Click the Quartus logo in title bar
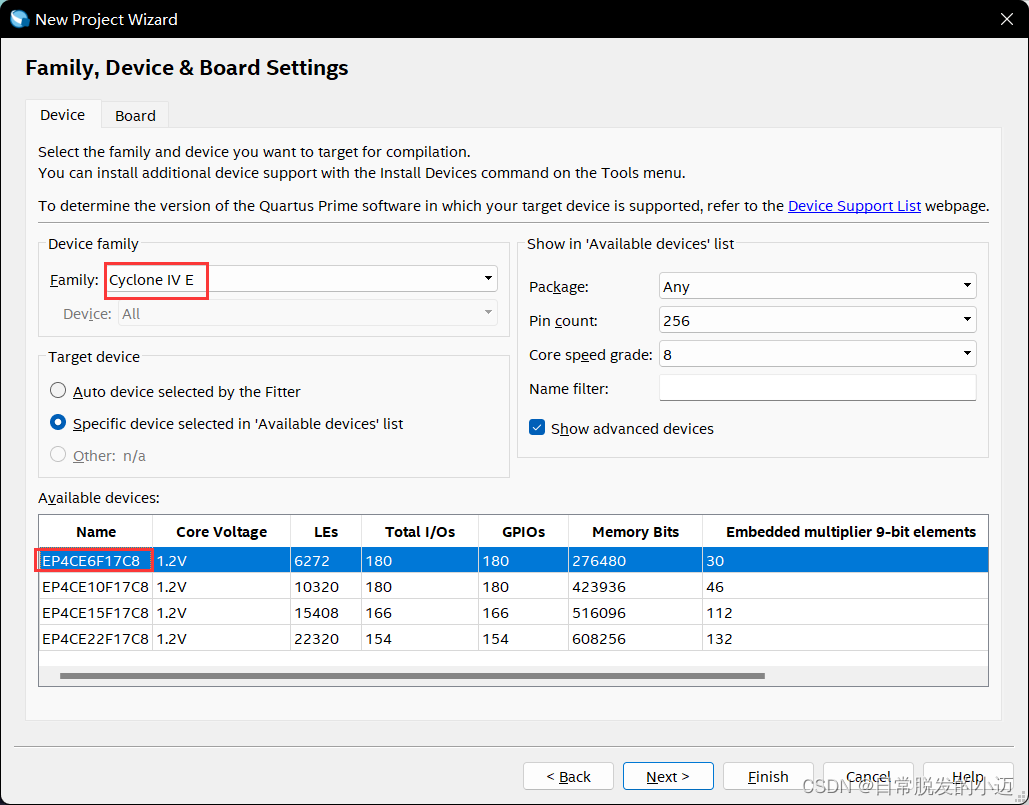 click(19, 19)
